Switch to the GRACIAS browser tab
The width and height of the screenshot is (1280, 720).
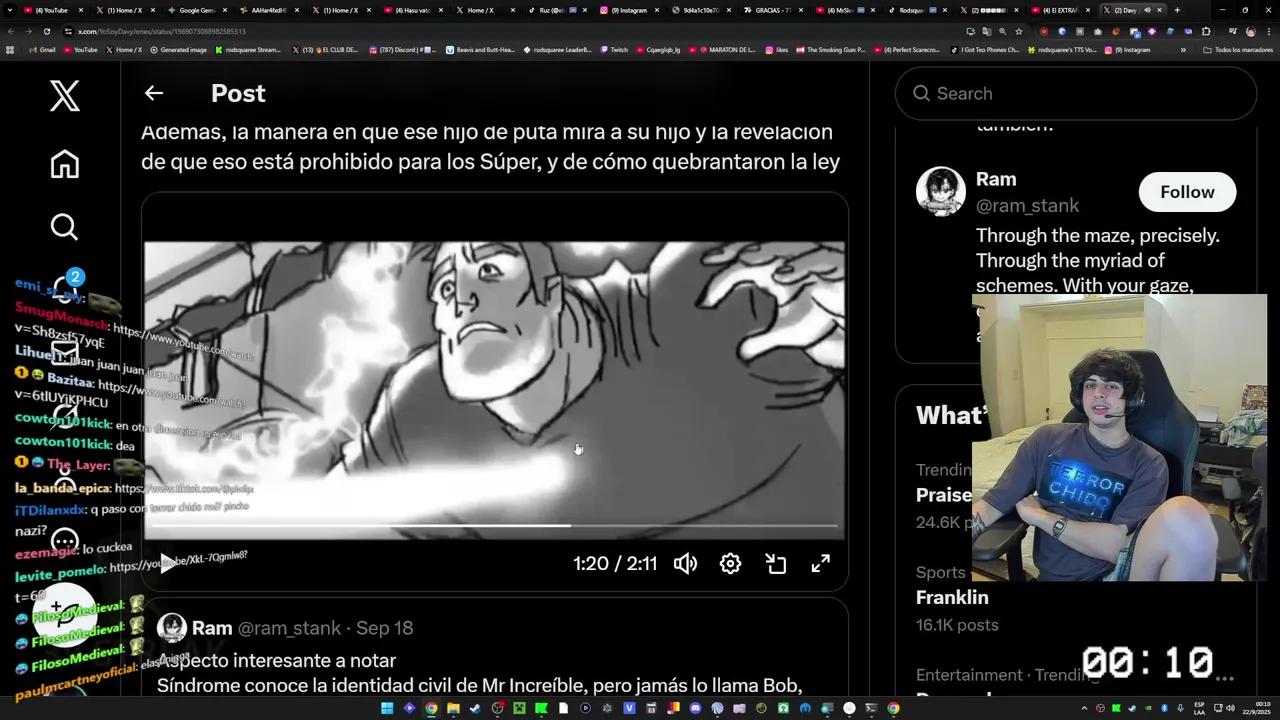point(775,10)
